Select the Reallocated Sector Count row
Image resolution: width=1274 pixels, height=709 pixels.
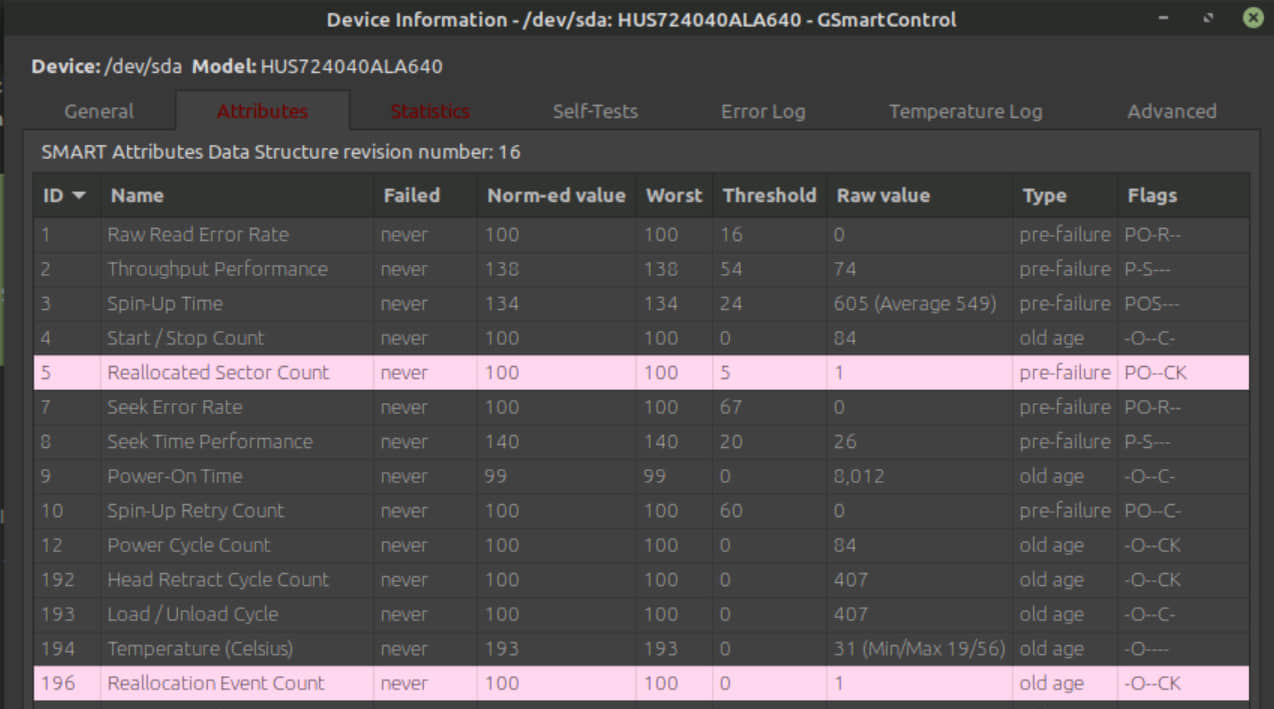[218, 373]
